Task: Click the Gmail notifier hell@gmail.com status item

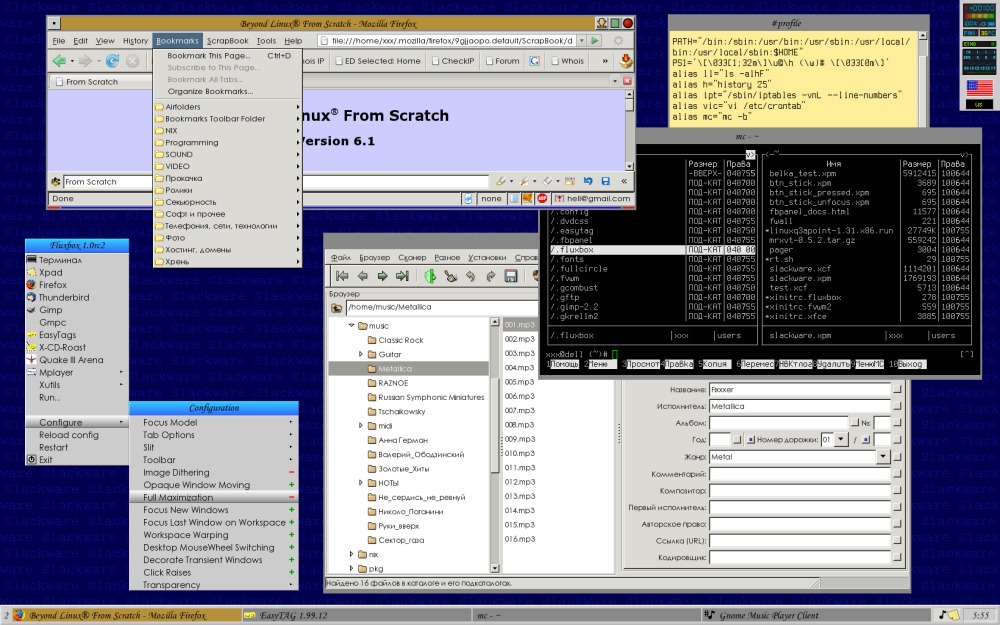Action: (x=592, y=198)
